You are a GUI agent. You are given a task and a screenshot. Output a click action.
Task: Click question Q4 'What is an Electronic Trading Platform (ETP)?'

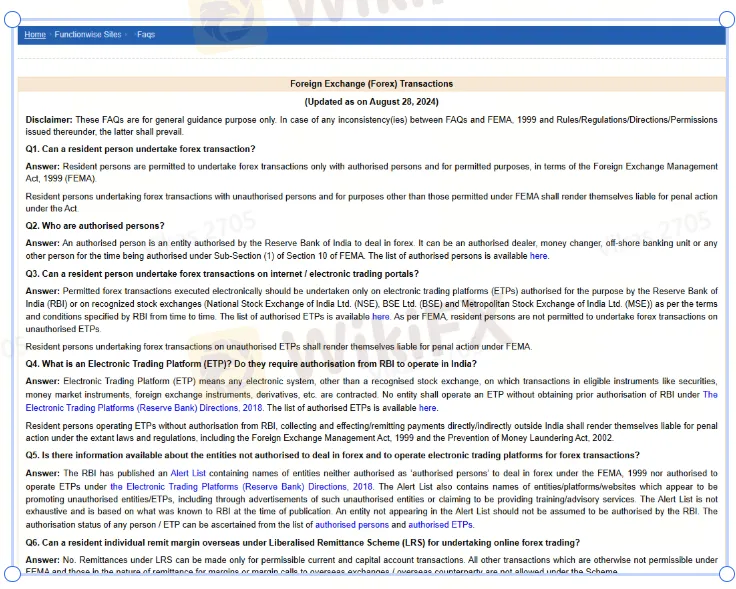click(251, 364)
